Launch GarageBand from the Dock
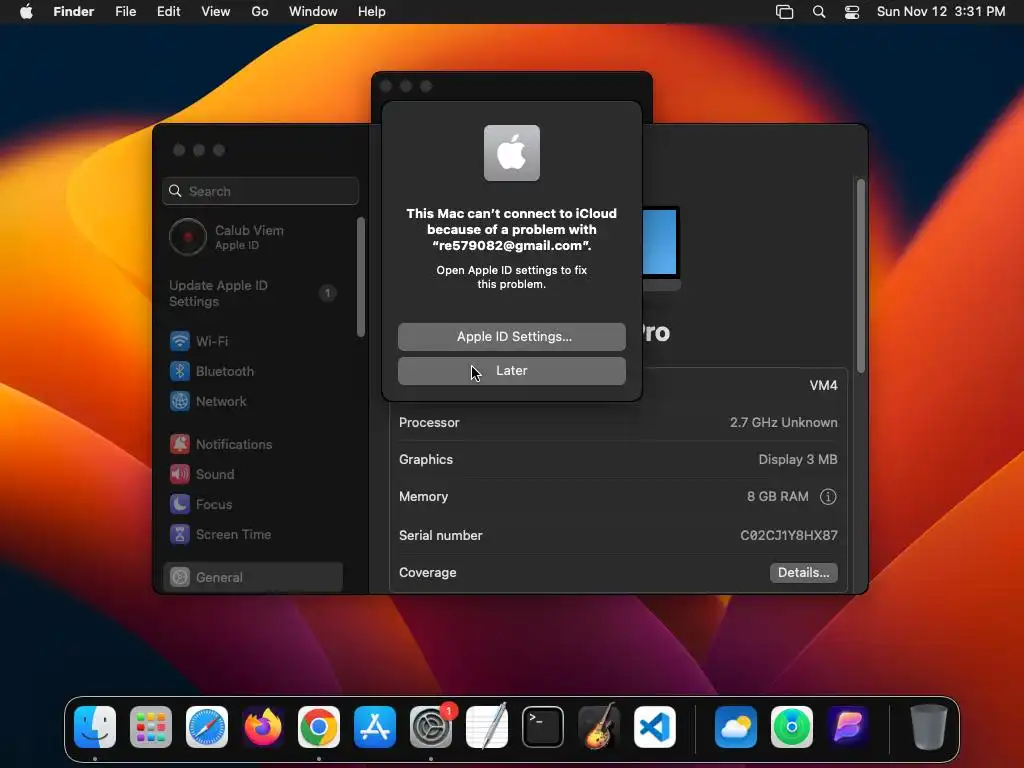The width and height of the screenshot is (1024, 768). point(599,727)
